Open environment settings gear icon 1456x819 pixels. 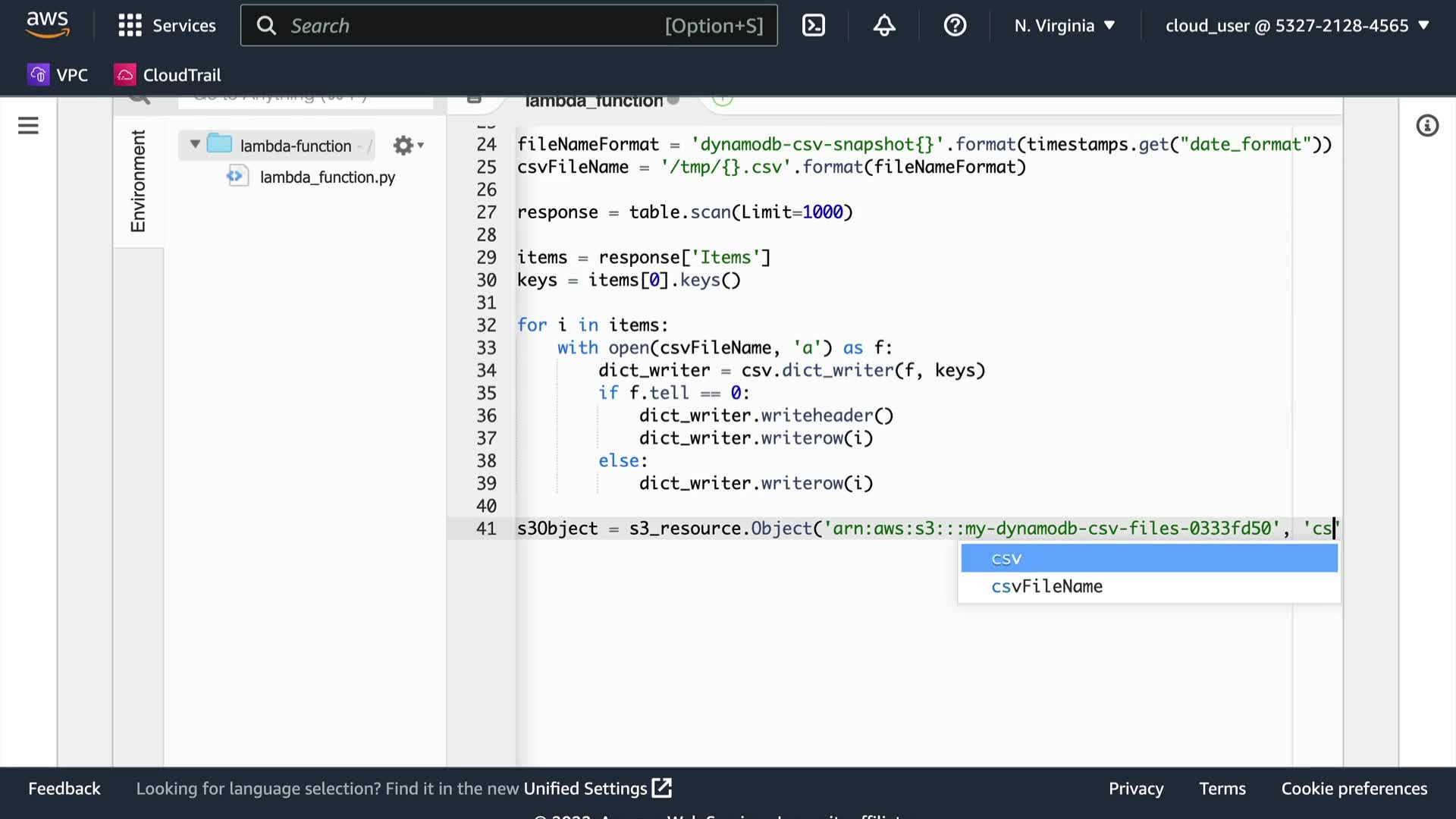(407, 146)
